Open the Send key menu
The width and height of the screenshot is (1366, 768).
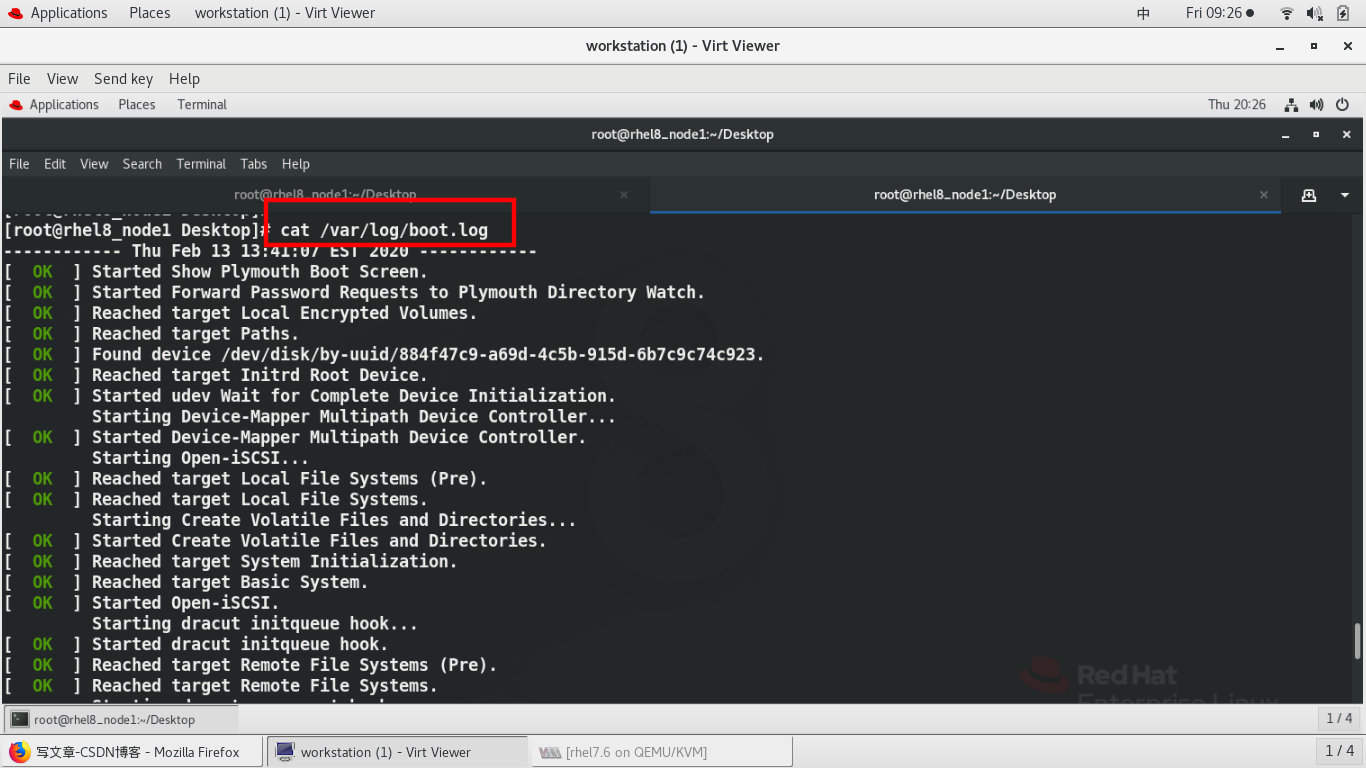(123, 79)
